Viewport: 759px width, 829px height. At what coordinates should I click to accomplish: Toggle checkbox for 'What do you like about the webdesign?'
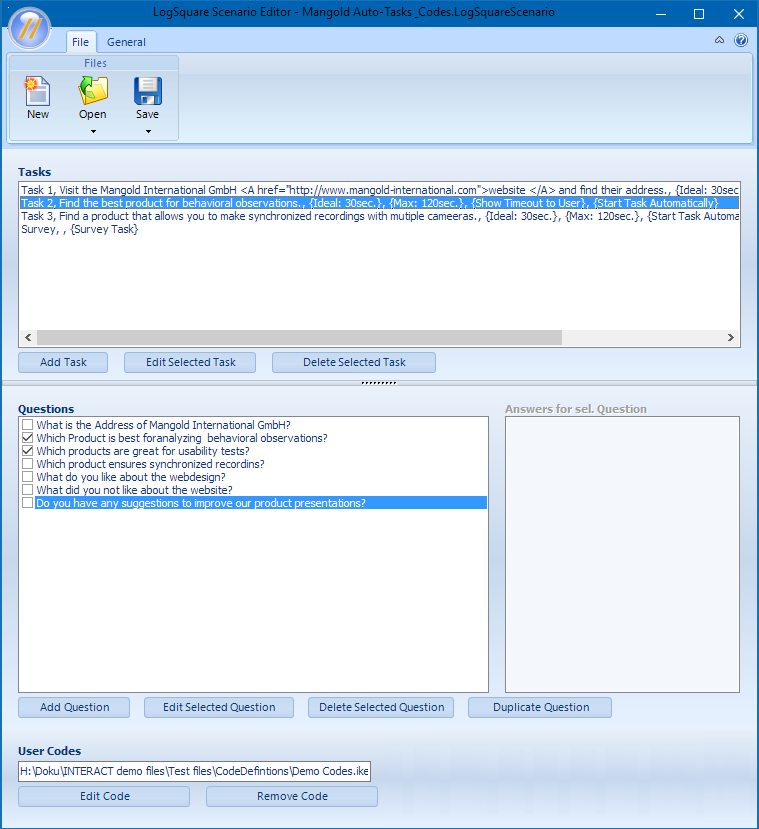tap(27, 477)
